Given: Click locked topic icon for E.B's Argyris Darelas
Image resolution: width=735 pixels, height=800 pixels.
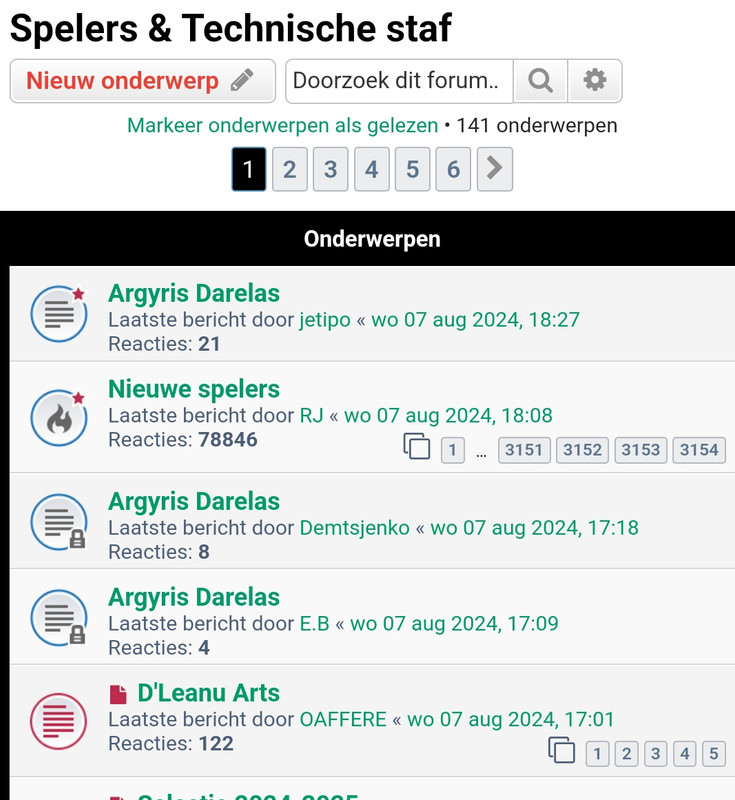Looking at the screenshot, I should [59, 618].
